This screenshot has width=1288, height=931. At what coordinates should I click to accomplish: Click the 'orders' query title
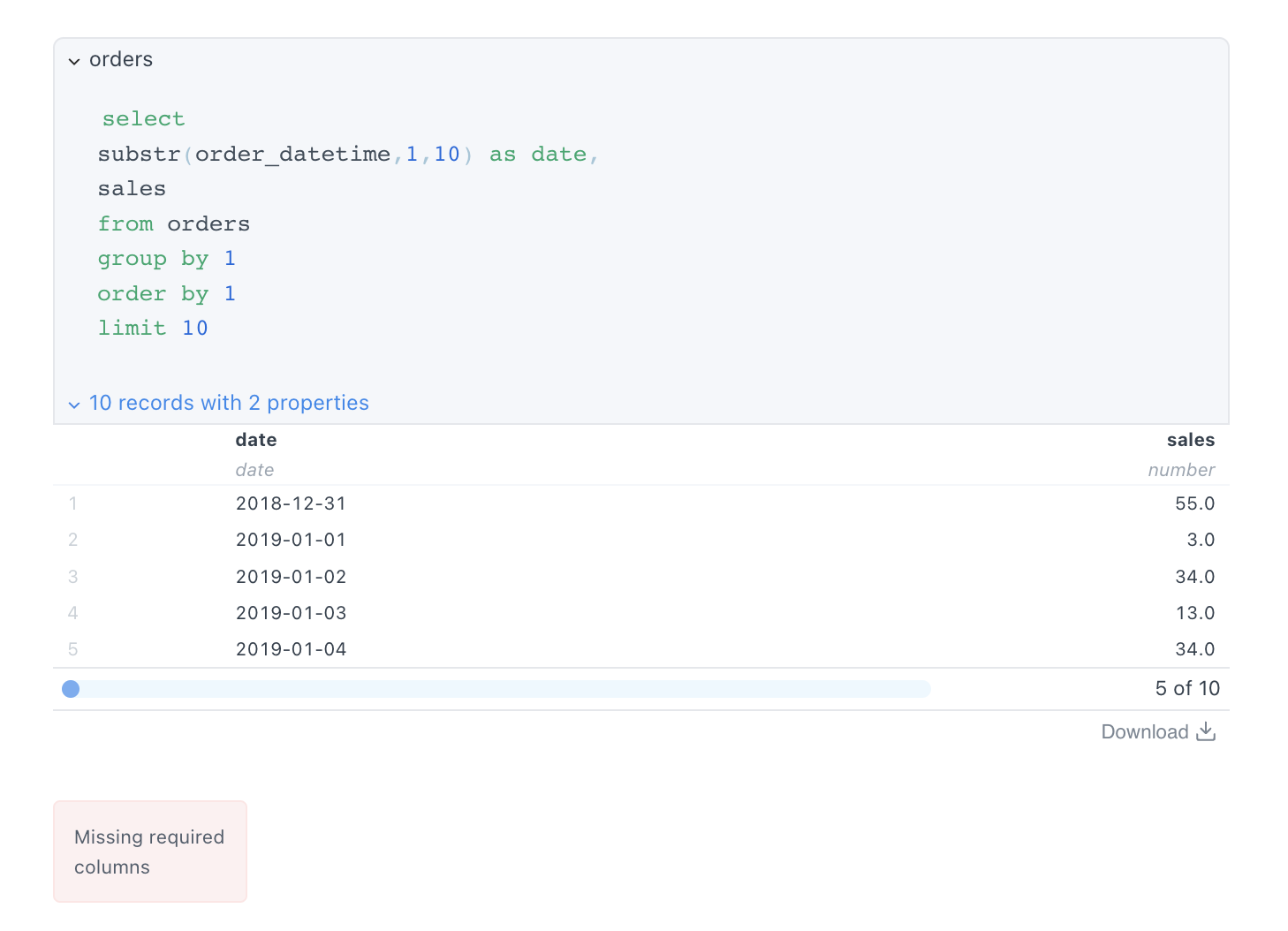click(x=121, y=59)
